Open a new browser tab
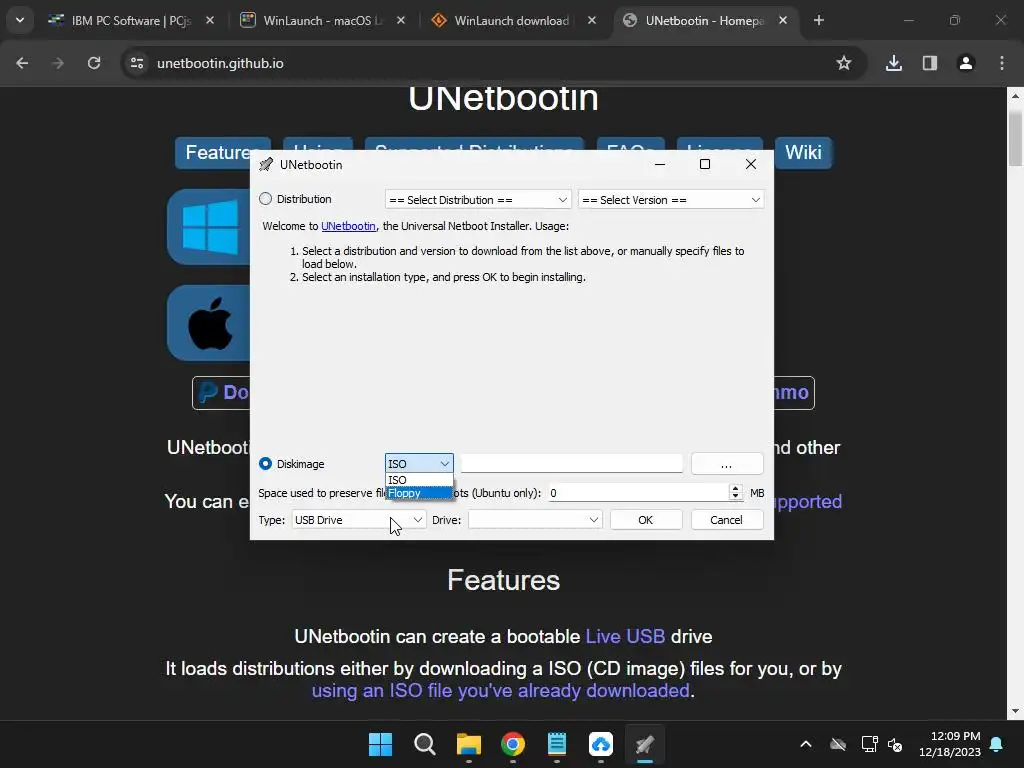Image resolution: width=1024 pixels, height=768 pixels. pyautogui.click(x=819, y=21)
